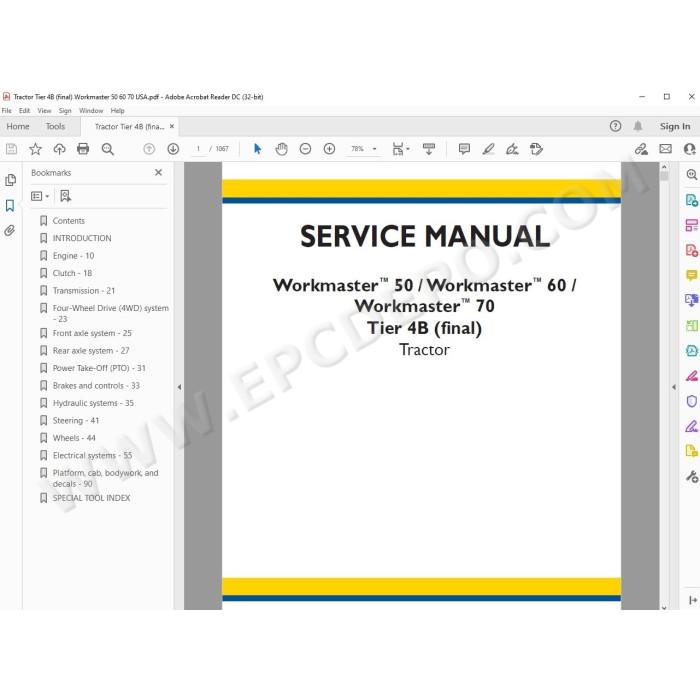This screenshot has width=700, height=700.
Task: Open notifications bell icon
Action: 638,126
